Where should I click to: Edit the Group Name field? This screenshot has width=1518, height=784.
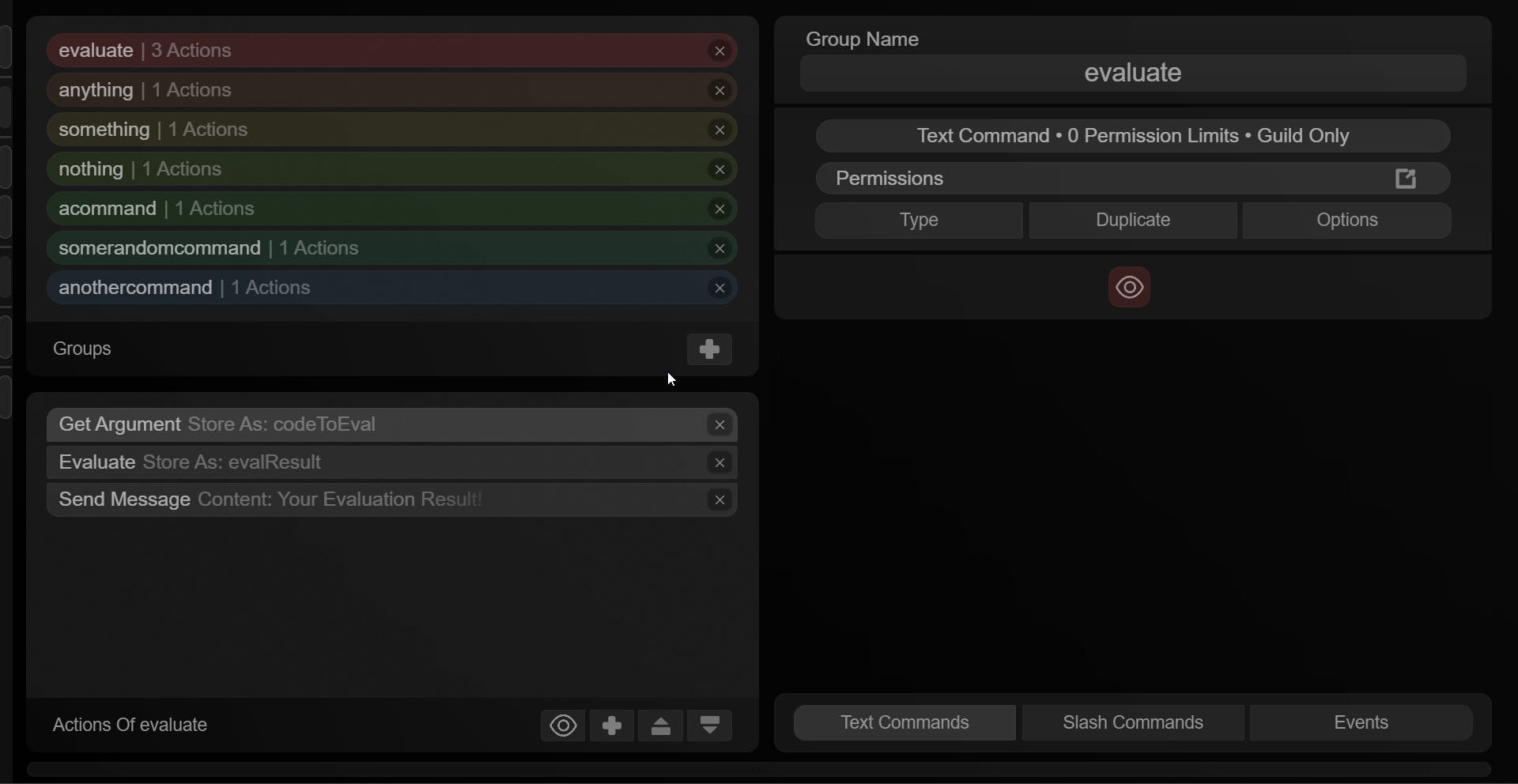[1133, 73]
